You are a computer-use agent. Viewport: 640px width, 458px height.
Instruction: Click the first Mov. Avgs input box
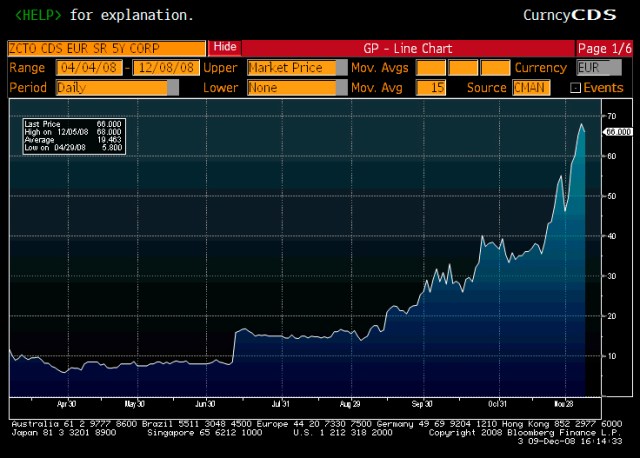431,68
